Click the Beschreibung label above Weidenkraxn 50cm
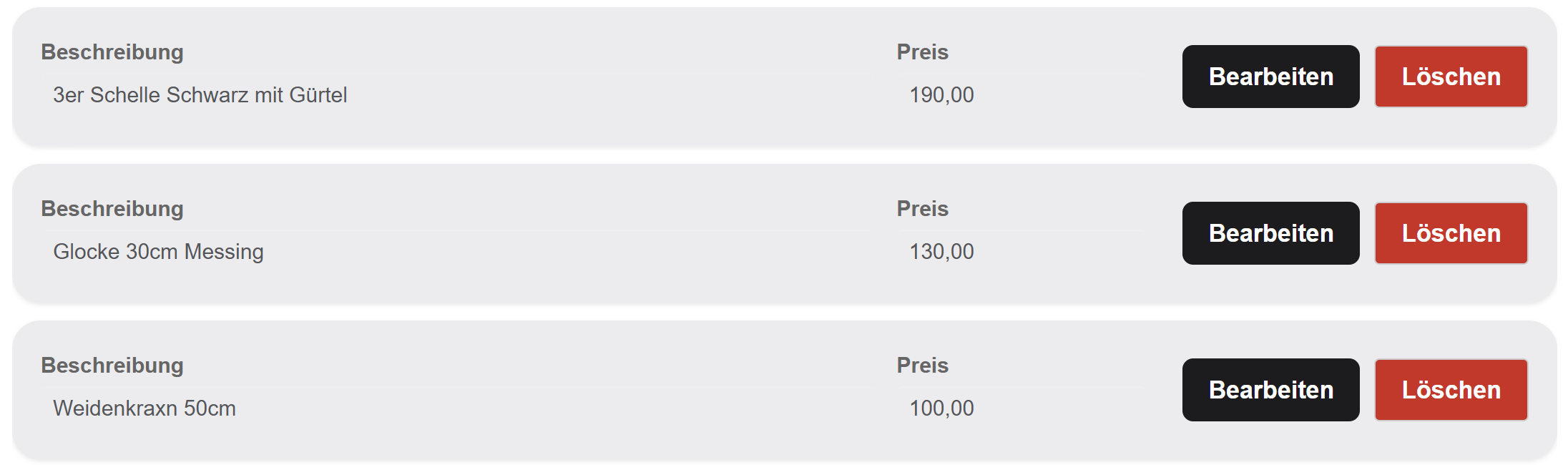 112,366
